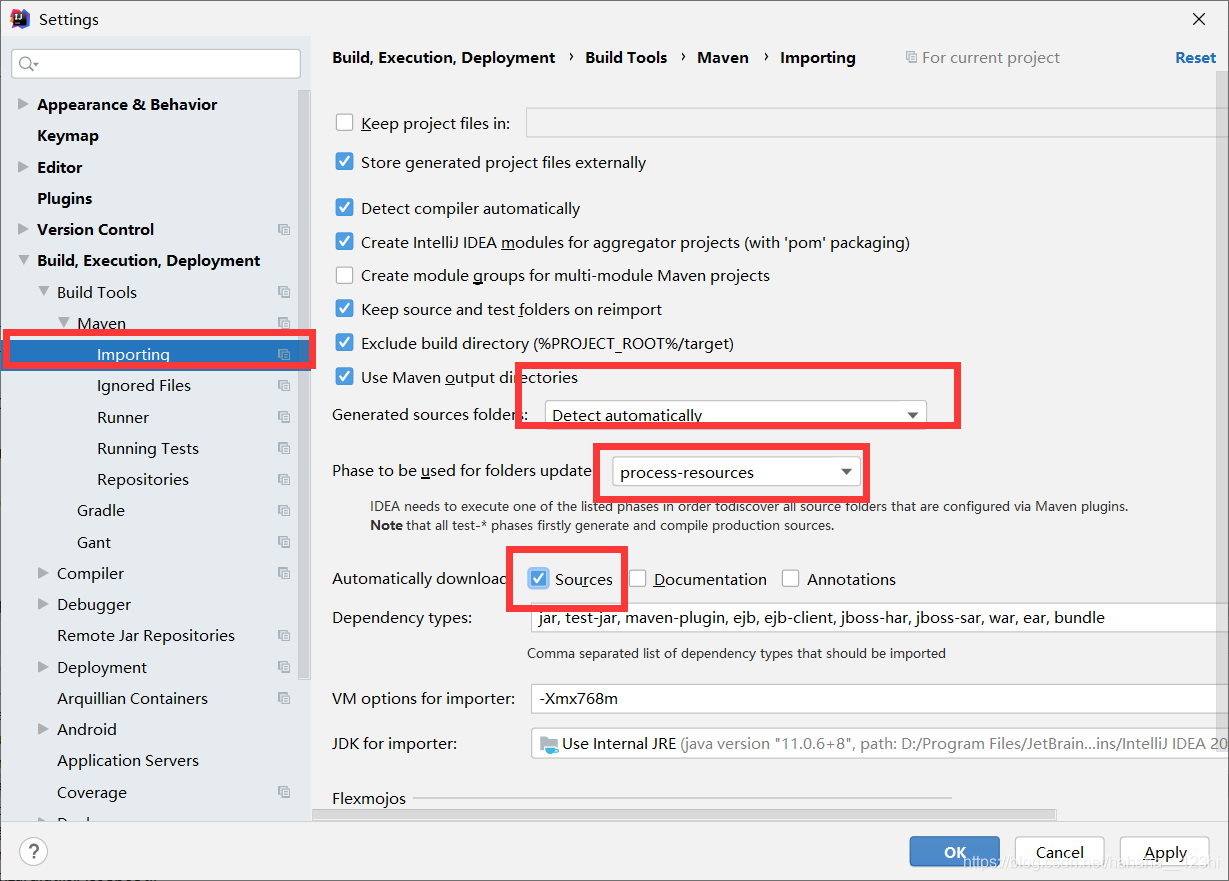Toggle Use Maven output directories checkbox

click(344, 377)
